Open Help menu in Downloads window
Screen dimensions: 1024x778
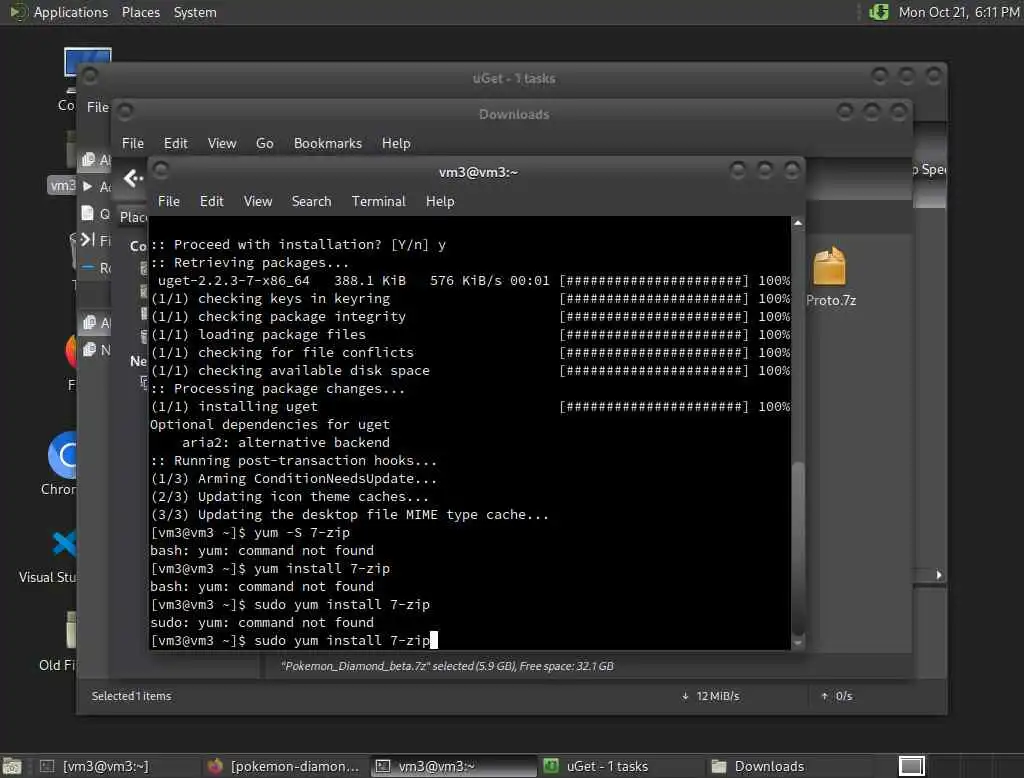[396, 143]
